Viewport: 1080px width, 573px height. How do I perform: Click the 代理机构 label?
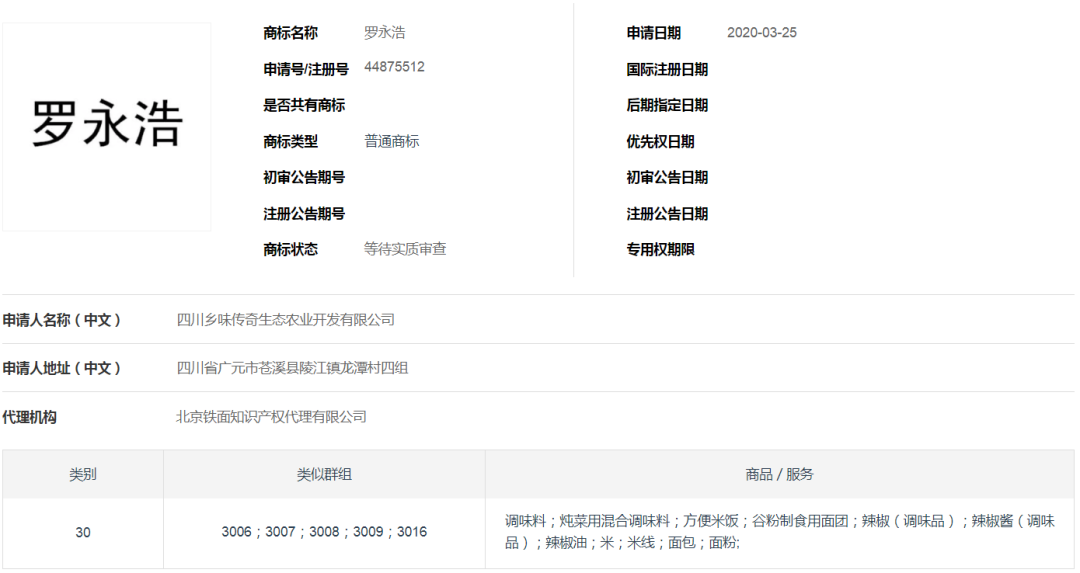pos(30,417)
